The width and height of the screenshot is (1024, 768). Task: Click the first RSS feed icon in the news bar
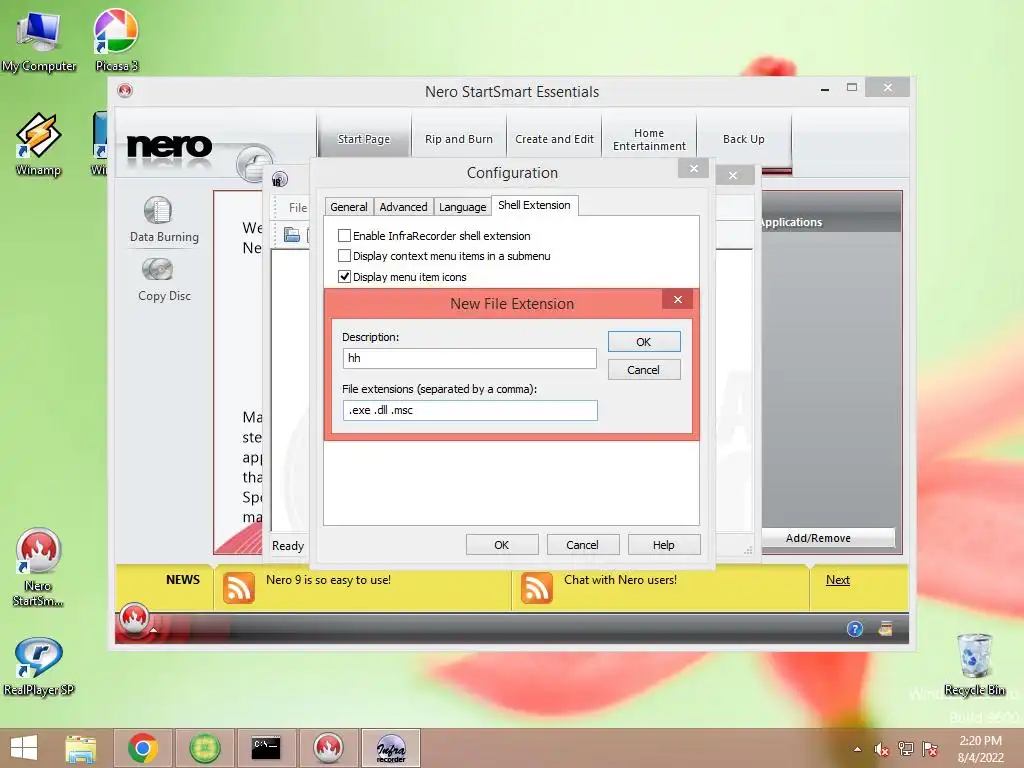(x=238, y=588)
